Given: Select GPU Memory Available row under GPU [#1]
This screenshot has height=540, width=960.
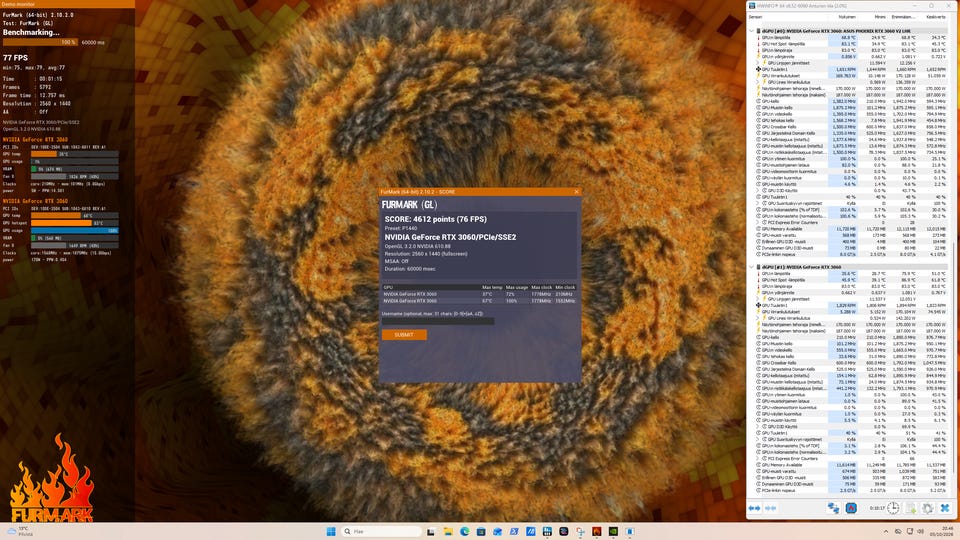Looking at the screenshot, I should click(850, 465).
